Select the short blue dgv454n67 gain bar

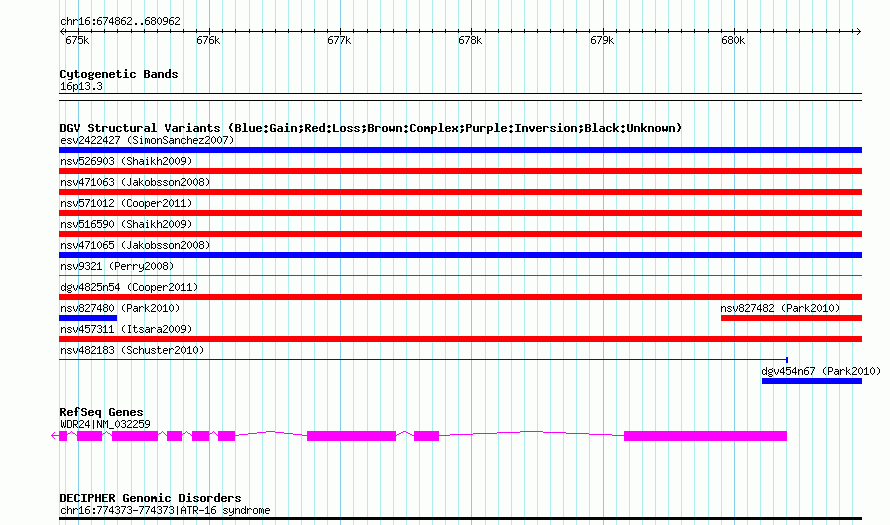click(812, 381)
